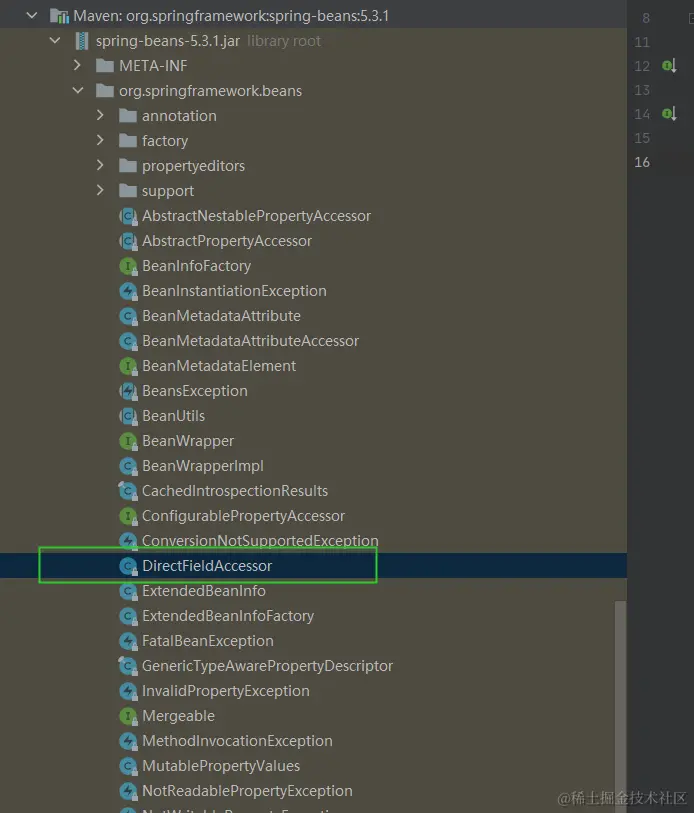Click BeanWrapper interface icon
Viewport: 694px width, 813px height.
coord(128,441)
